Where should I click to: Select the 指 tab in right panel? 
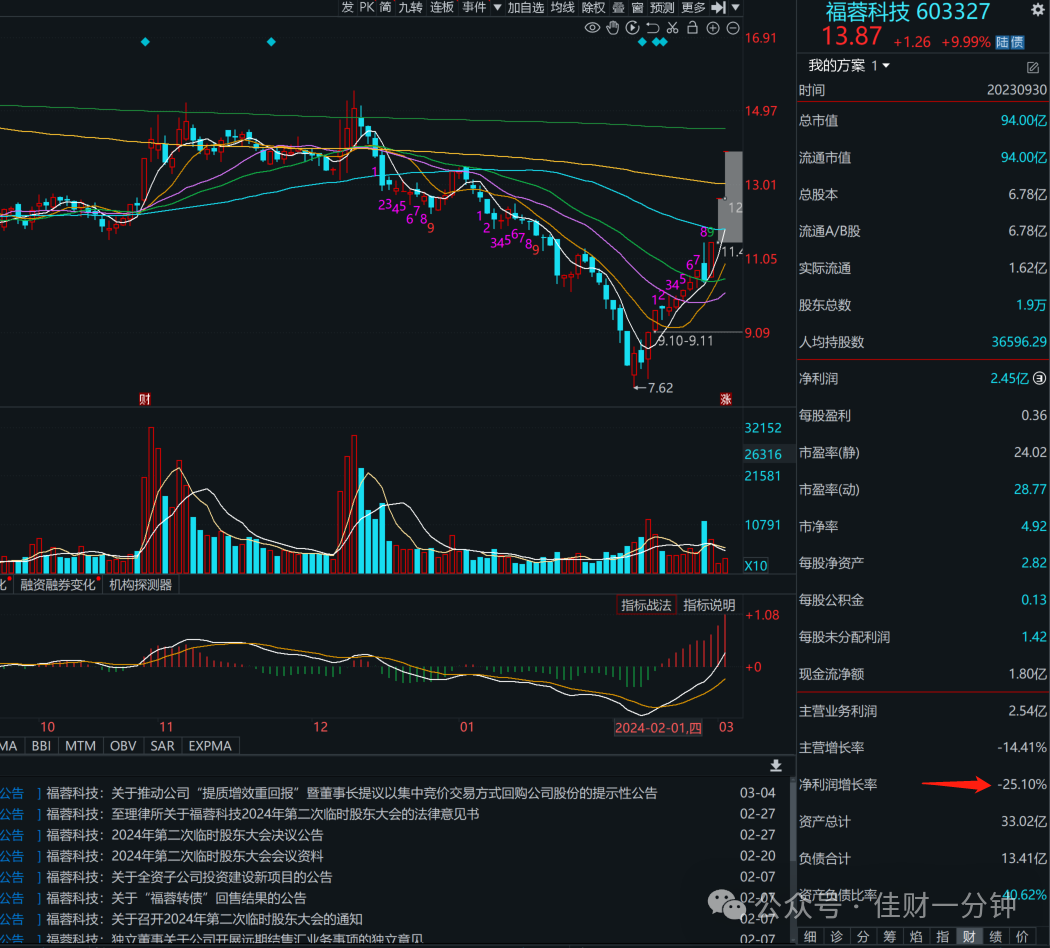(942, 937)
